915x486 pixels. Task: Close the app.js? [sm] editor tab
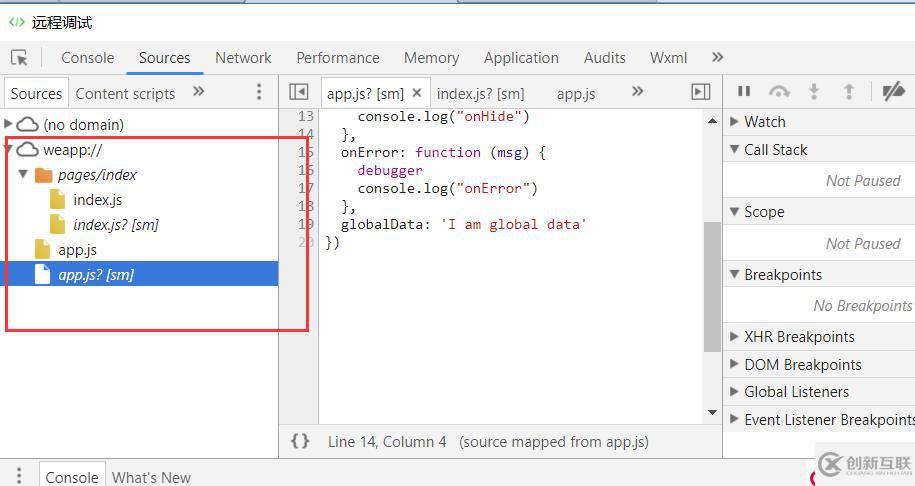[417, 93]
